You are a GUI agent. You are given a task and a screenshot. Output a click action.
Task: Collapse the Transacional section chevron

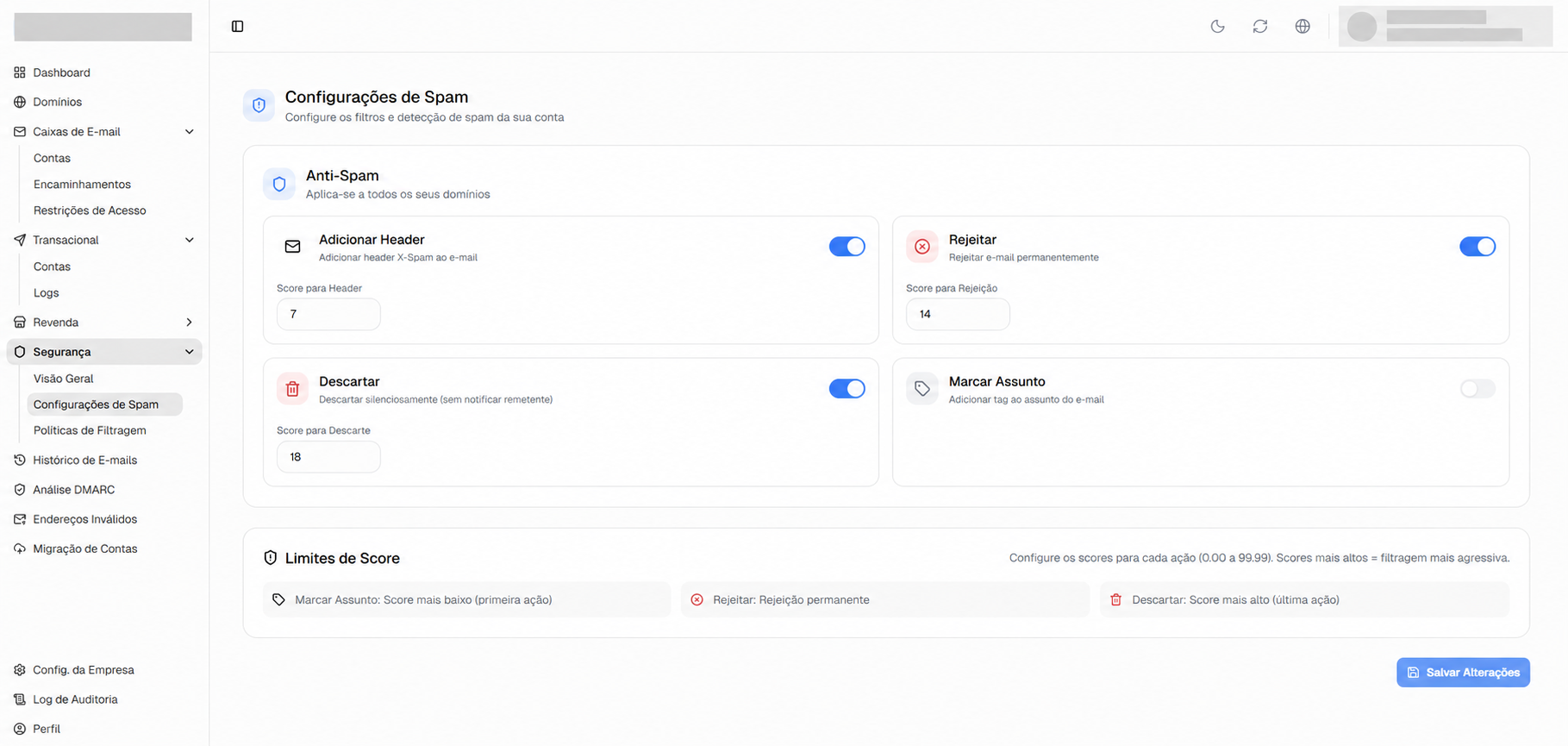point(190,240)
